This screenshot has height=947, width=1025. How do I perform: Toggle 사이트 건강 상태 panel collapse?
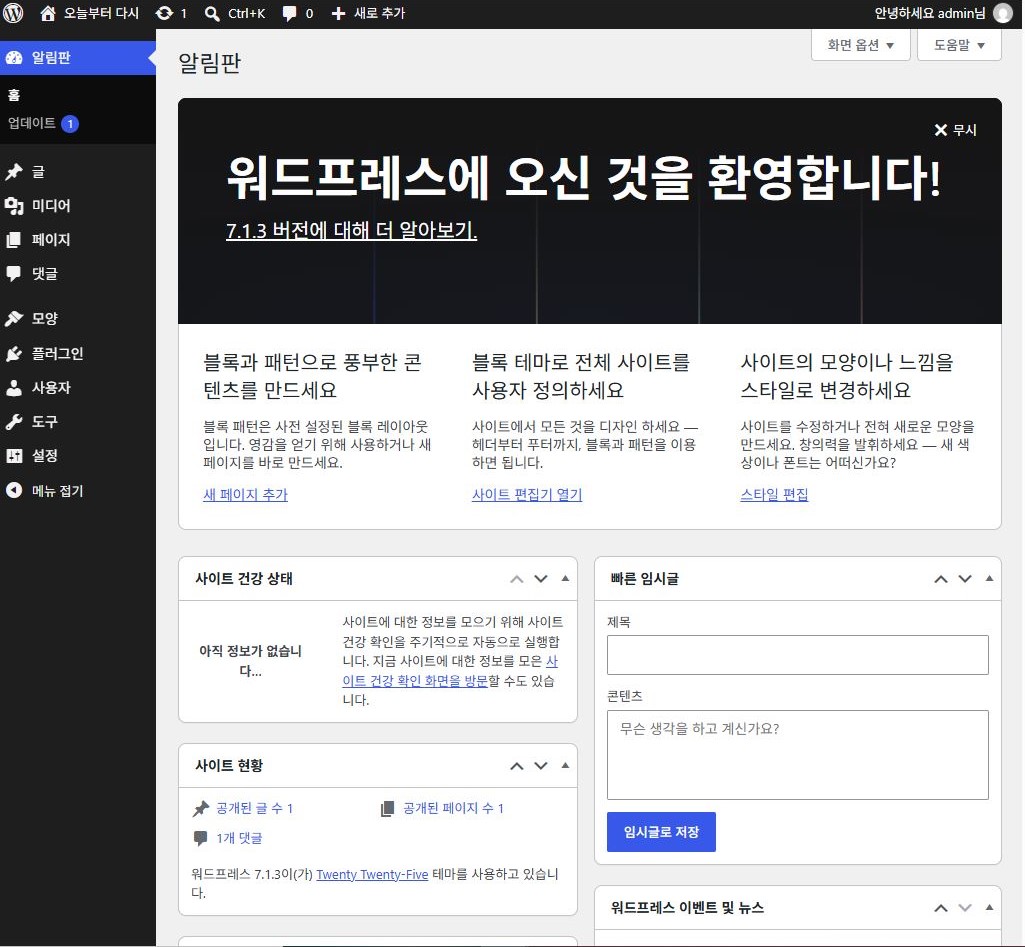click(565, 578)
